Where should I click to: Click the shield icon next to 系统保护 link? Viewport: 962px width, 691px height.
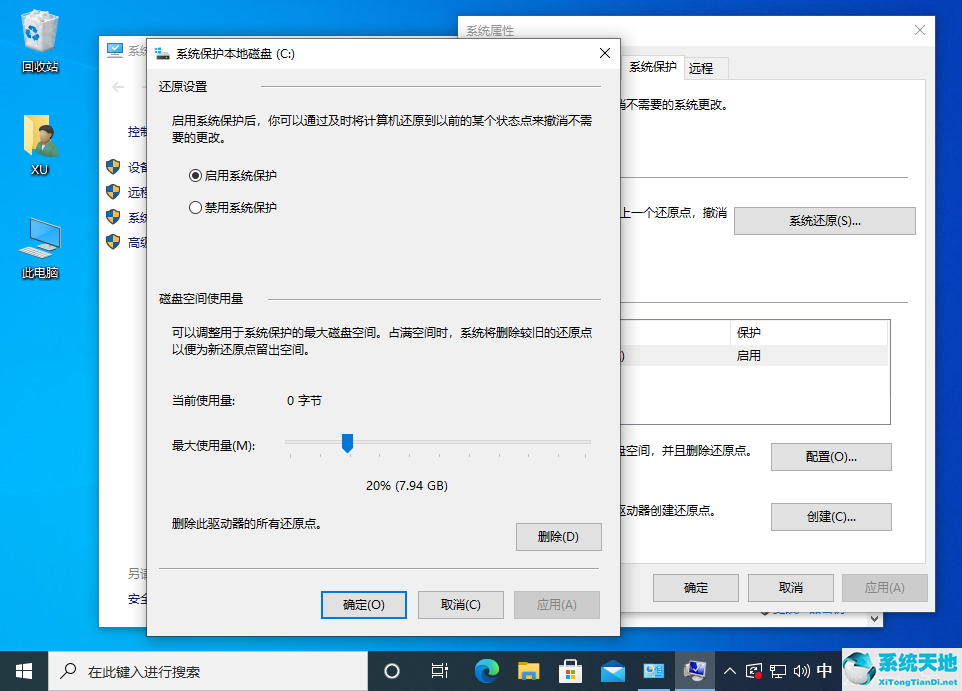pyautogui.click(x=113, y=217)
